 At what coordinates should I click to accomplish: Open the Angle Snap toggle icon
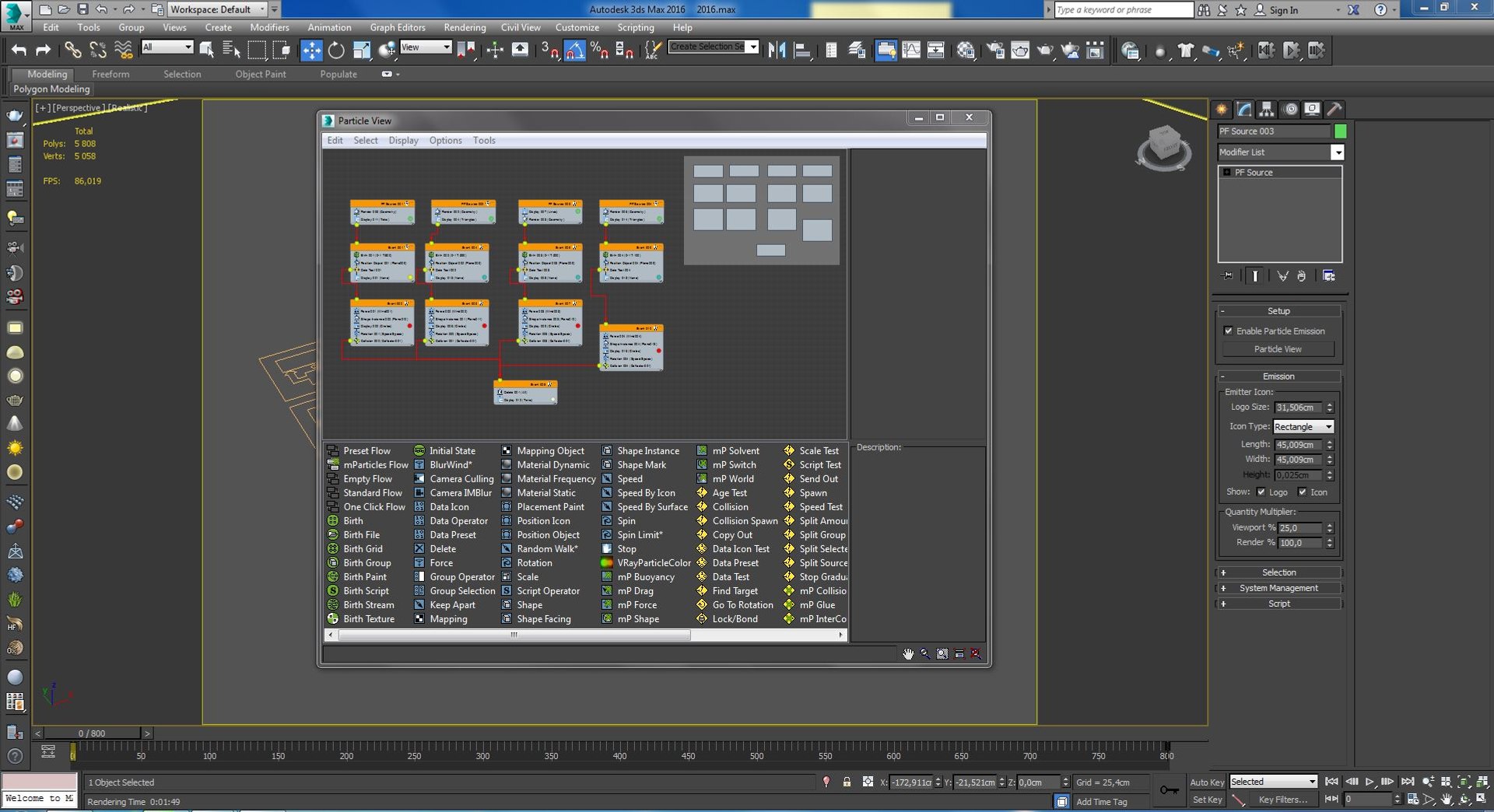574,51
